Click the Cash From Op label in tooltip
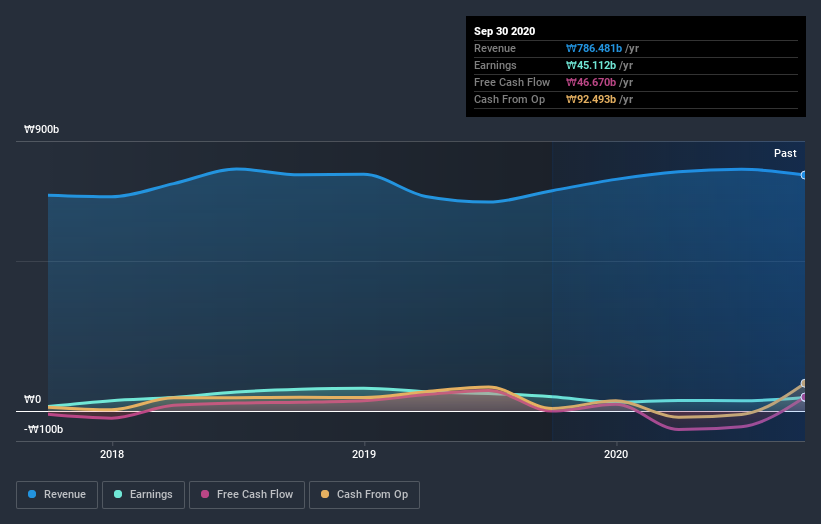Screen dimensions: 821x524 coord(509,99)
